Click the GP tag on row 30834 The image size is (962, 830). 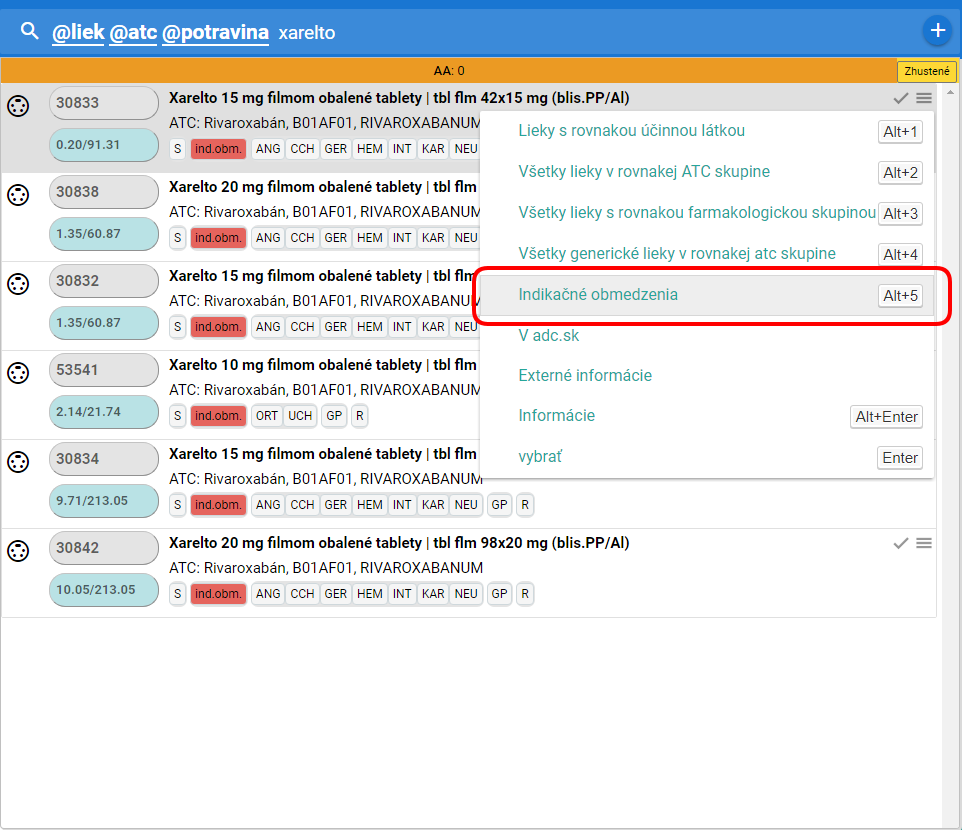click(x=499, y=505)
